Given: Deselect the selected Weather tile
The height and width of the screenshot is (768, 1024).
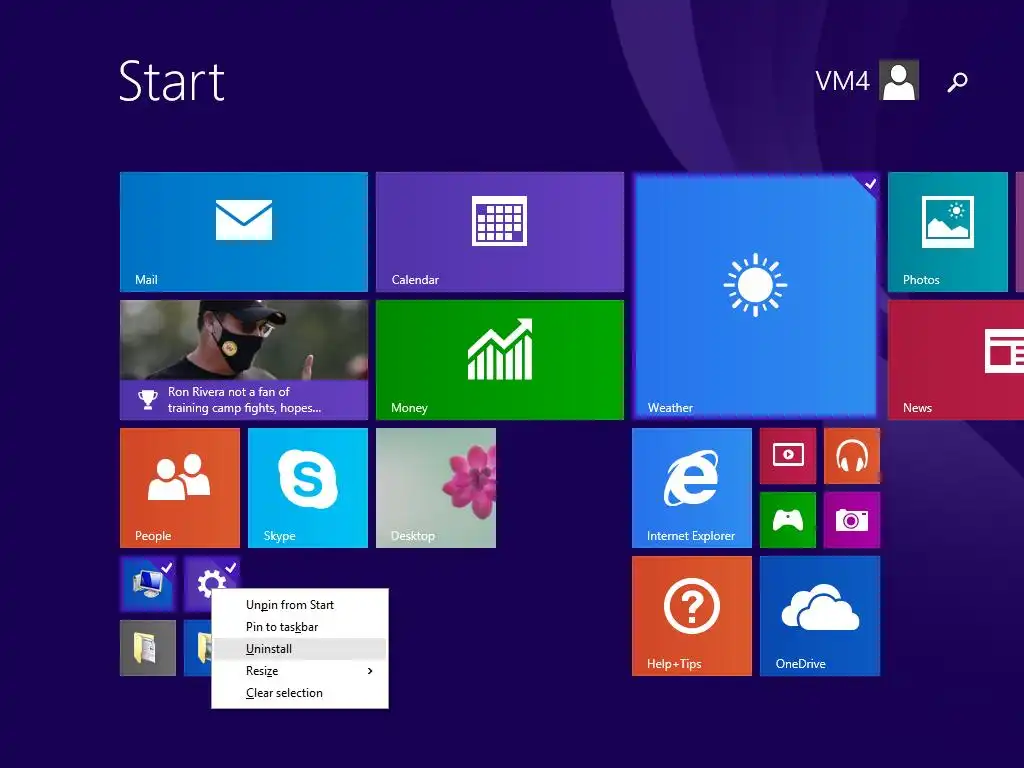Looking at the screenshot, I should click(755, 296).
